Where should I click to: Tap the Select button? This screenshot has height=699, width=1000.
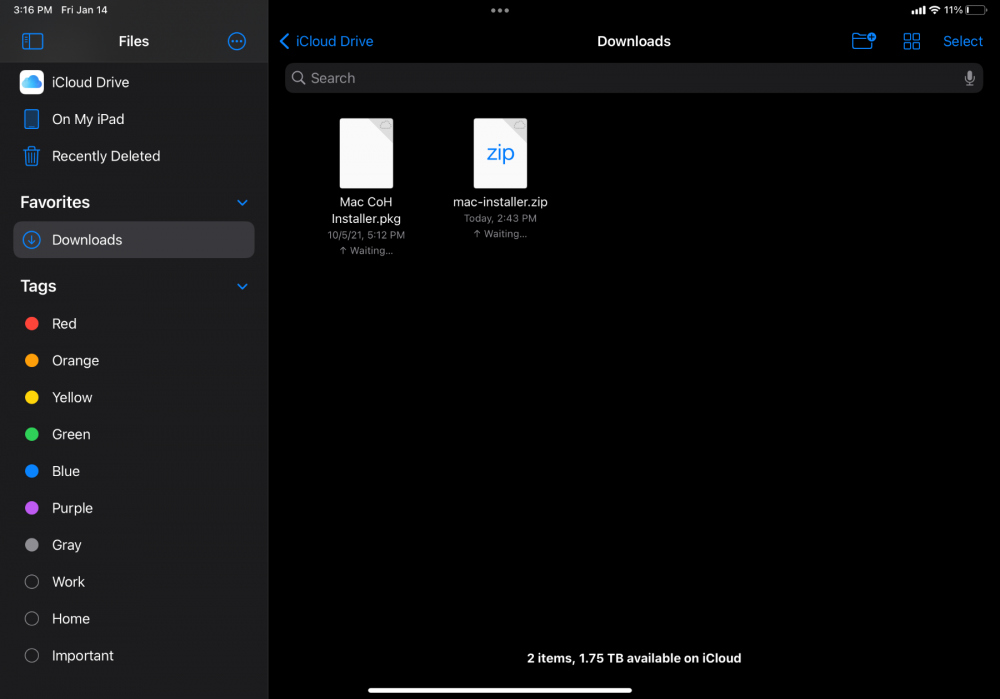963,41
